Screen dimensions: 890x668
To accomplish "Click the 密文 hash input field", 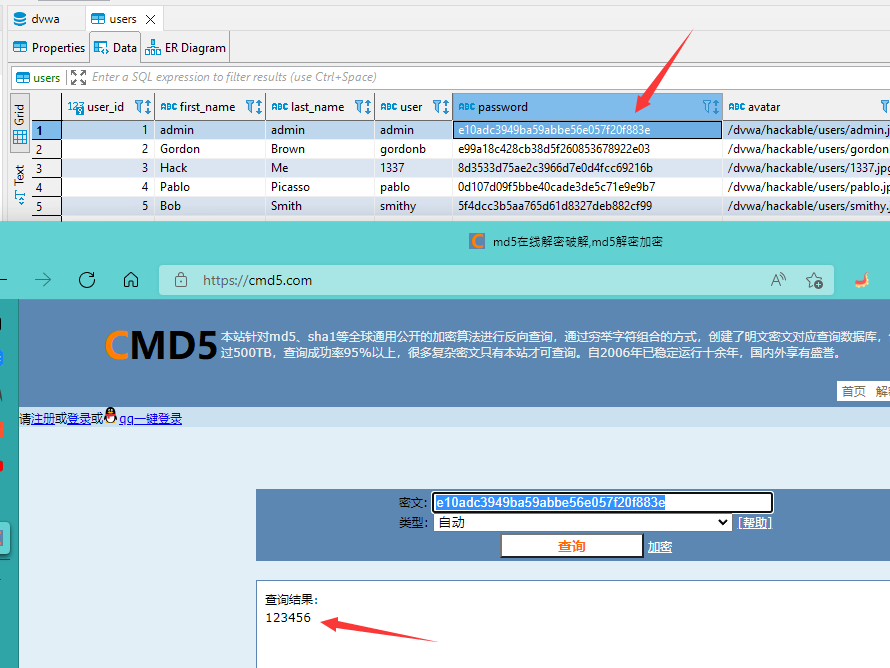I will coord(602,502).
